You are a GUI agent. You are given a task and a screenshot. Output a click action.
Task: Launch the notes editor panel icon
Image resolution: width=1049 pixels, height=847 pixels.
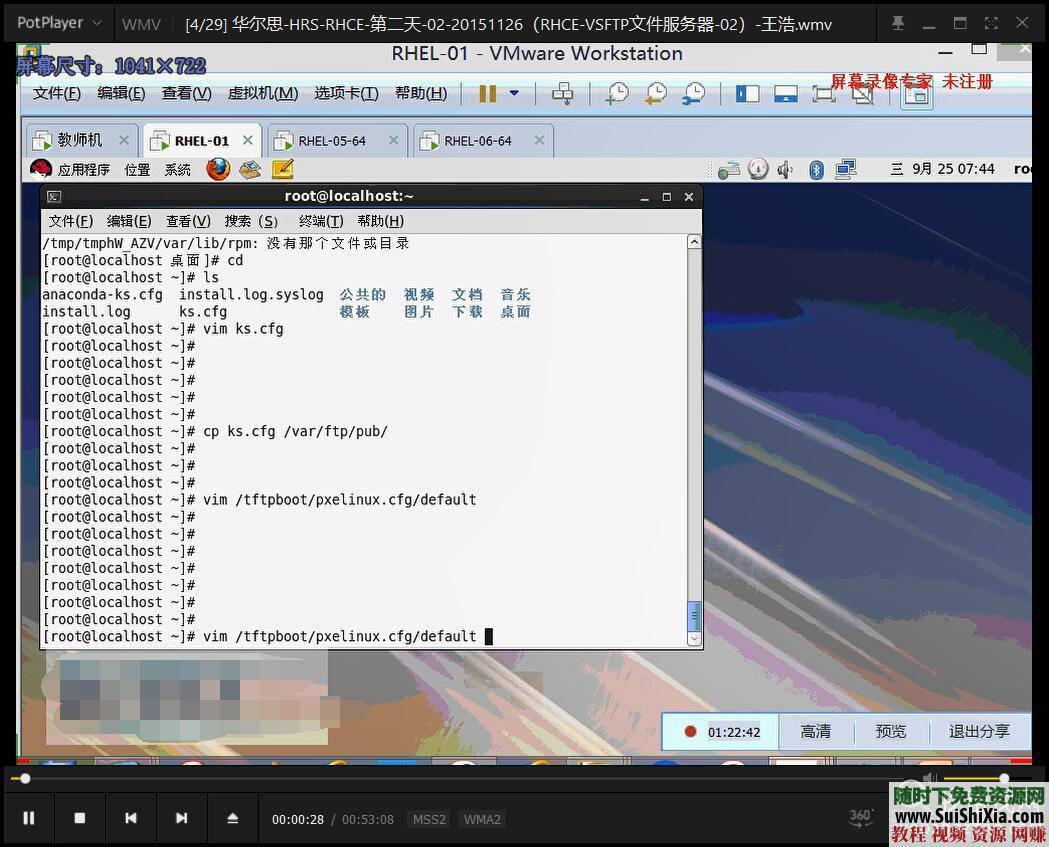(283, 169)
